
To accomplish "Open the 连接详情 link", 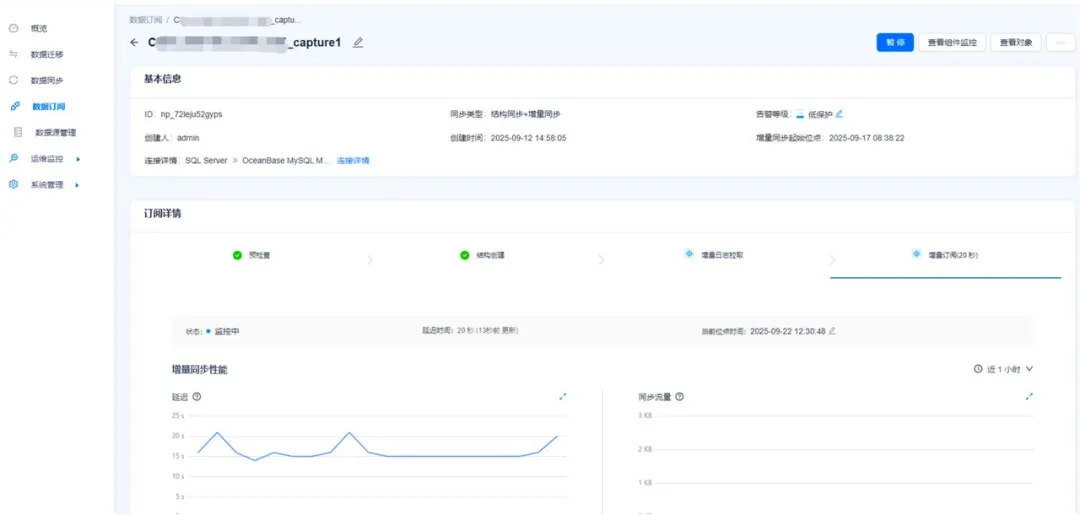I will 353,161.
